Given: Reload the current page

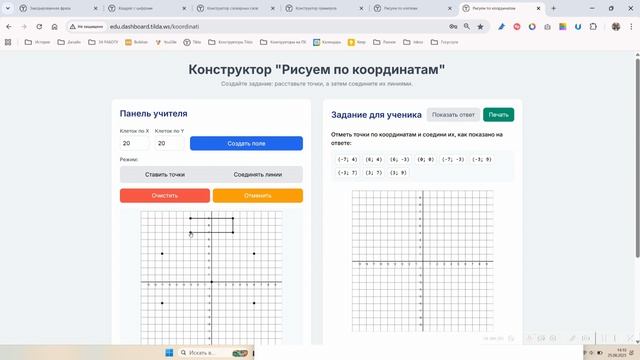Looking at the screenshot, I should [x=39, y=27].
